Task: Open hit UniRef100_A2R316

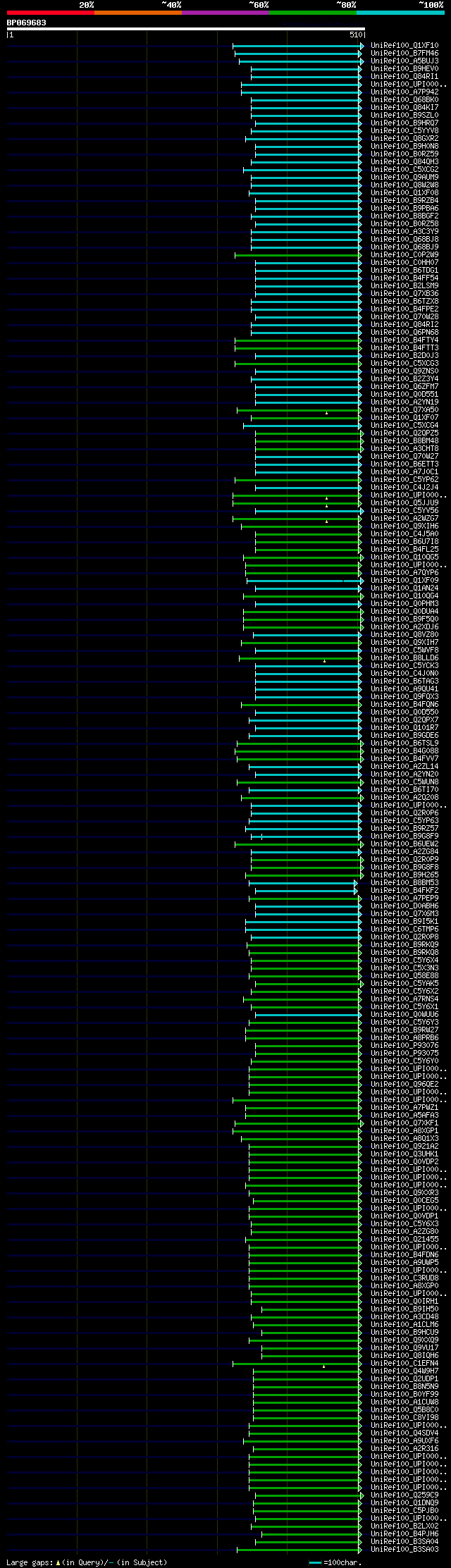Action: tap(404, 1449)
